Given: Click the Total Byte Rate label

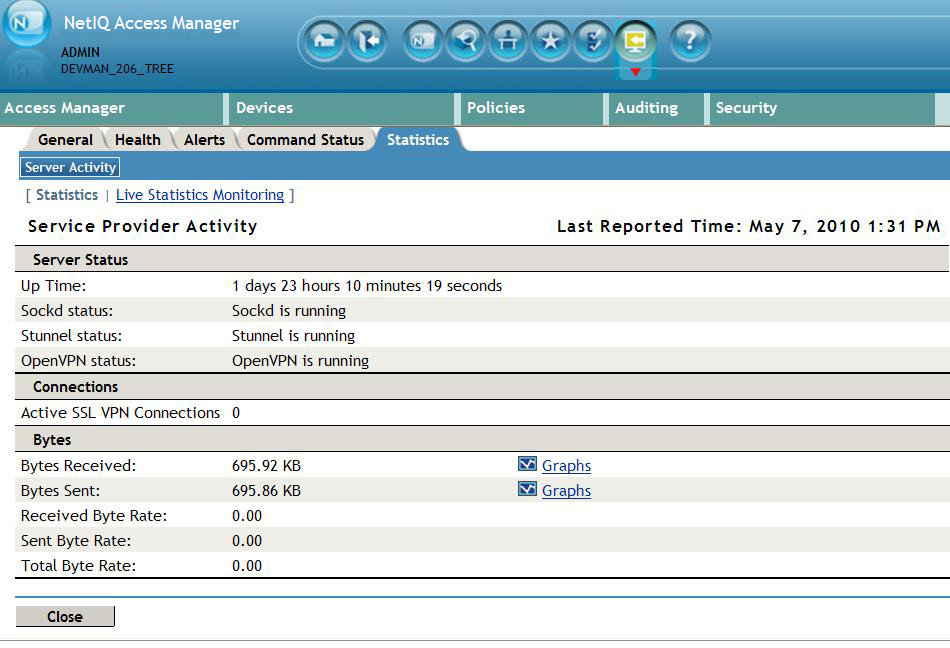Looking at the screenshot, I should point(78,566).
